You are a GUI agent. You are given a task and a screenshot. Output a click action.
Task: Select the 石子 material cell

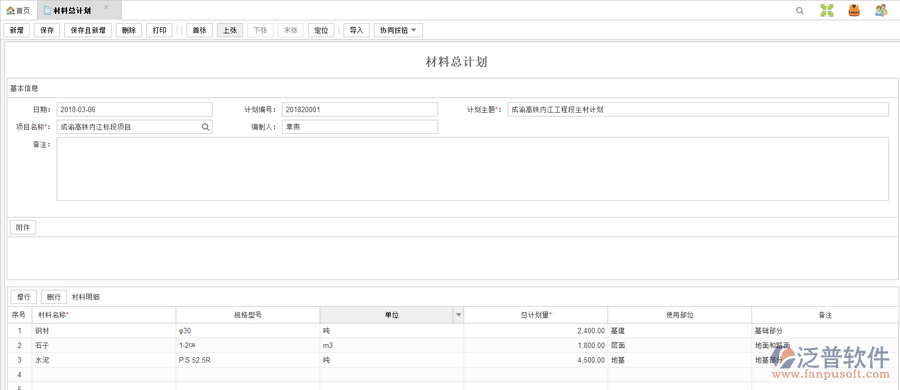click(x=104, y=345)
